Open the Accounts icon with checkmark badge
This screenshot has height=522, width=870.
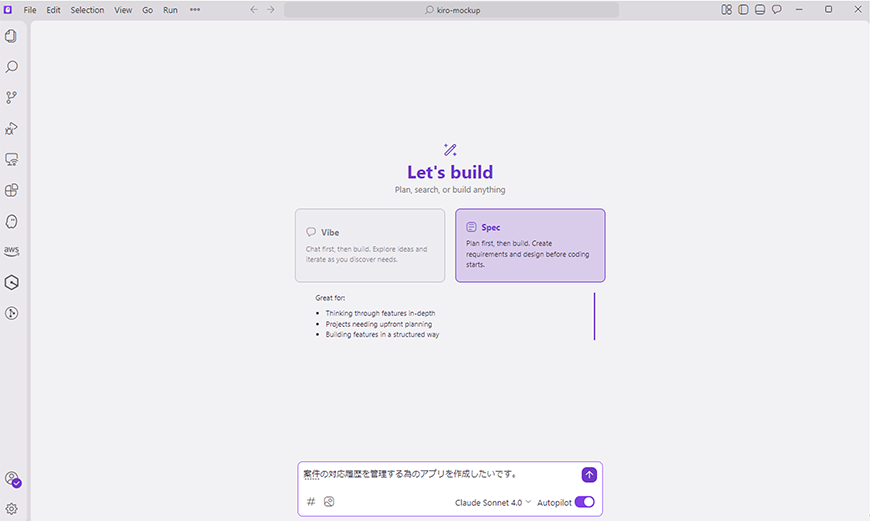pyautogui.click(x=12, y=479)
